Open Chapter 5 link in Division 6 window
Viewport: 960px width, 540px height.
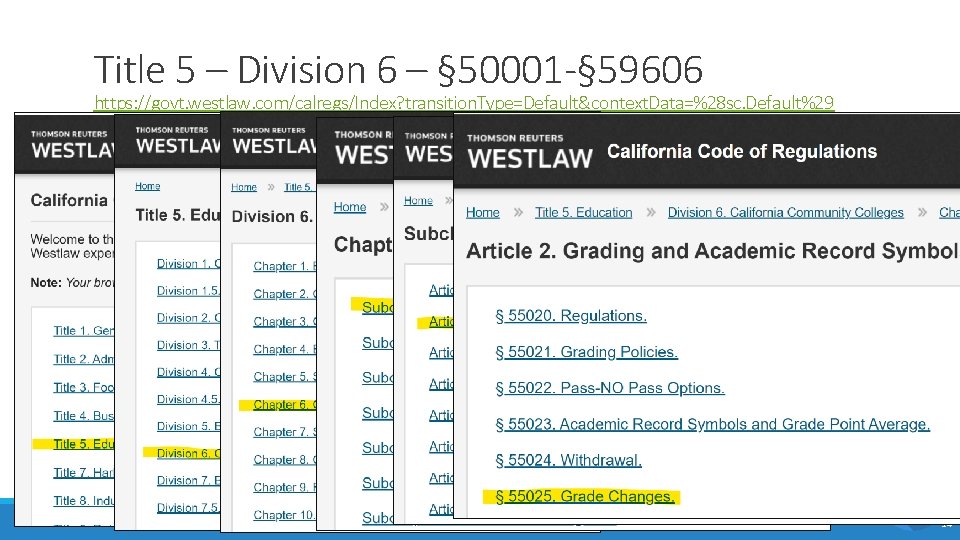[x=285, y=377]
